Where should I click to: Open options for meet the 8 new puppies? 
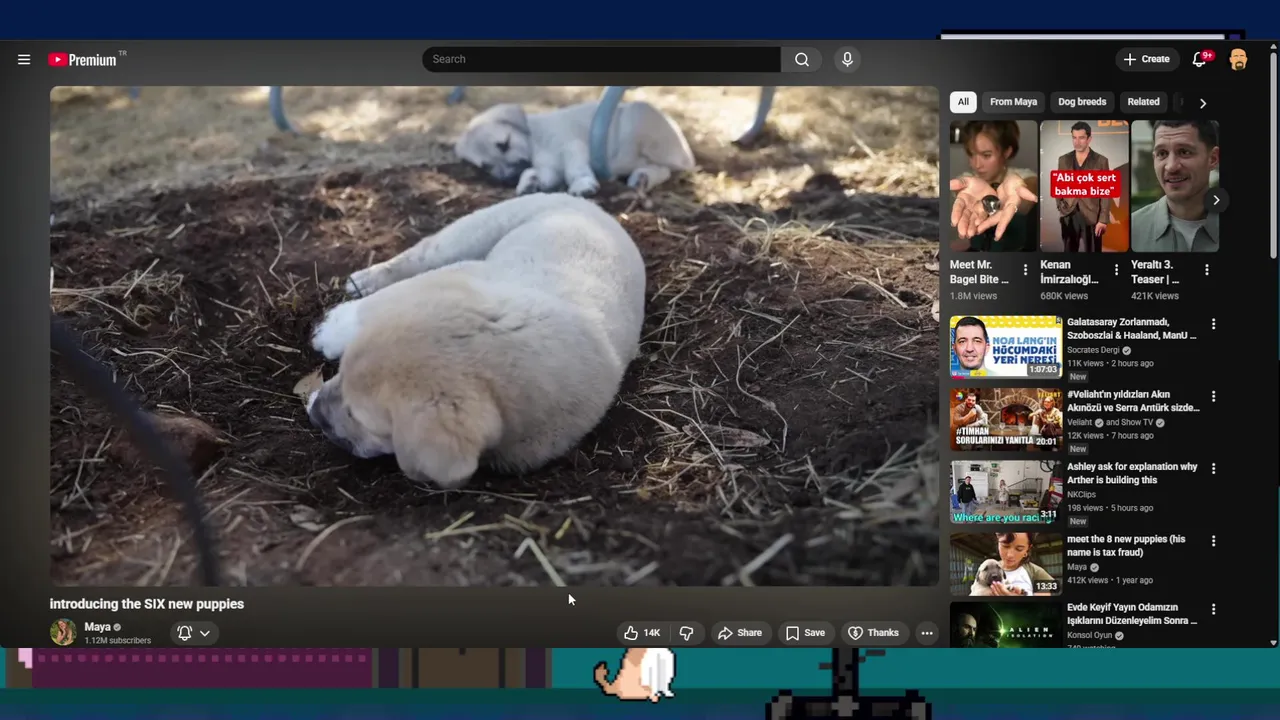pos(1213,541)
